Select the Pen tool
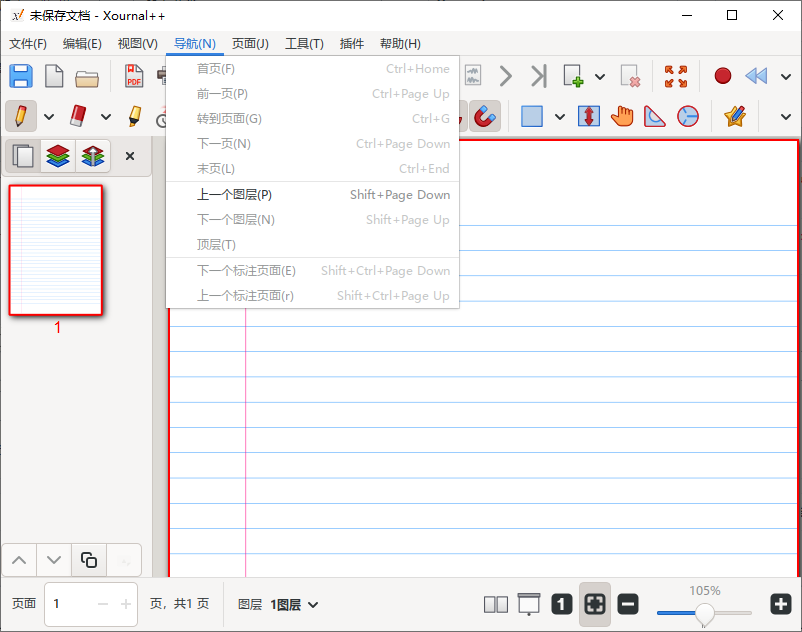 coord(21,116)
